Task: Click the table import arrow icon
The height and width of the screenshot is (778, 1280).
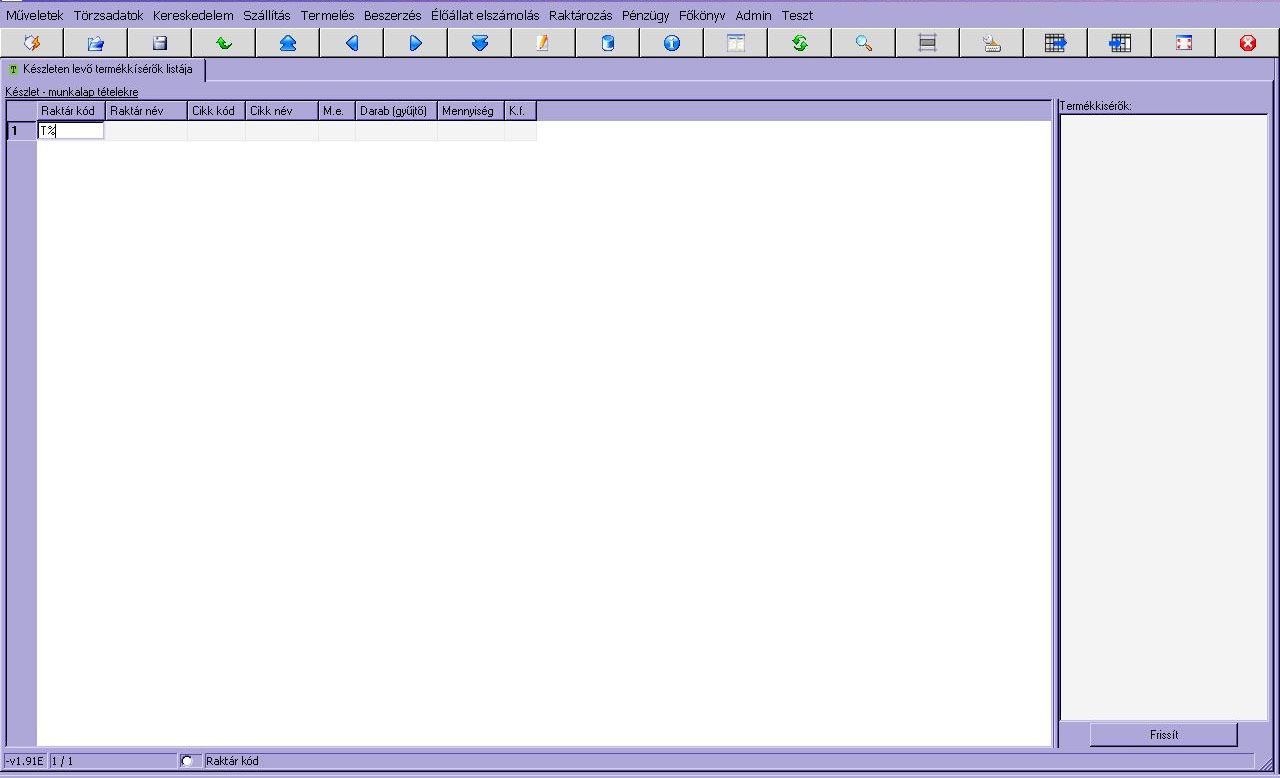Action: coord(1120,43)
